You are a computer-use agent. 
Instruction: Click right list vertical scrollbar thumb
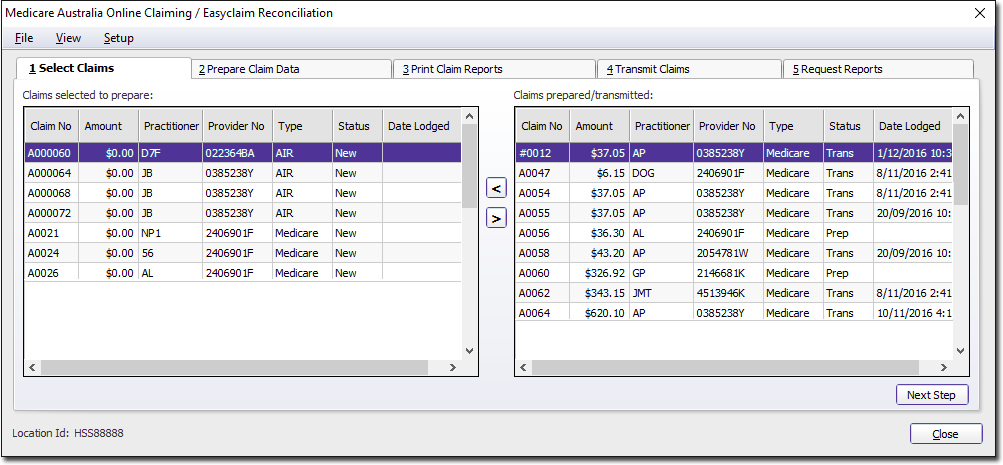tap(961, 164)
